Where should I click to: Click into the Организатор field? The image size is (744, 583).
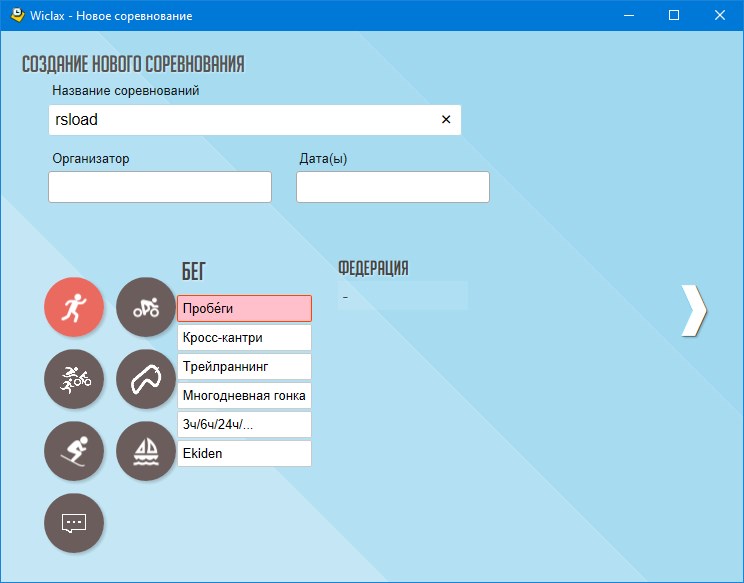click(x=160, y=187)
